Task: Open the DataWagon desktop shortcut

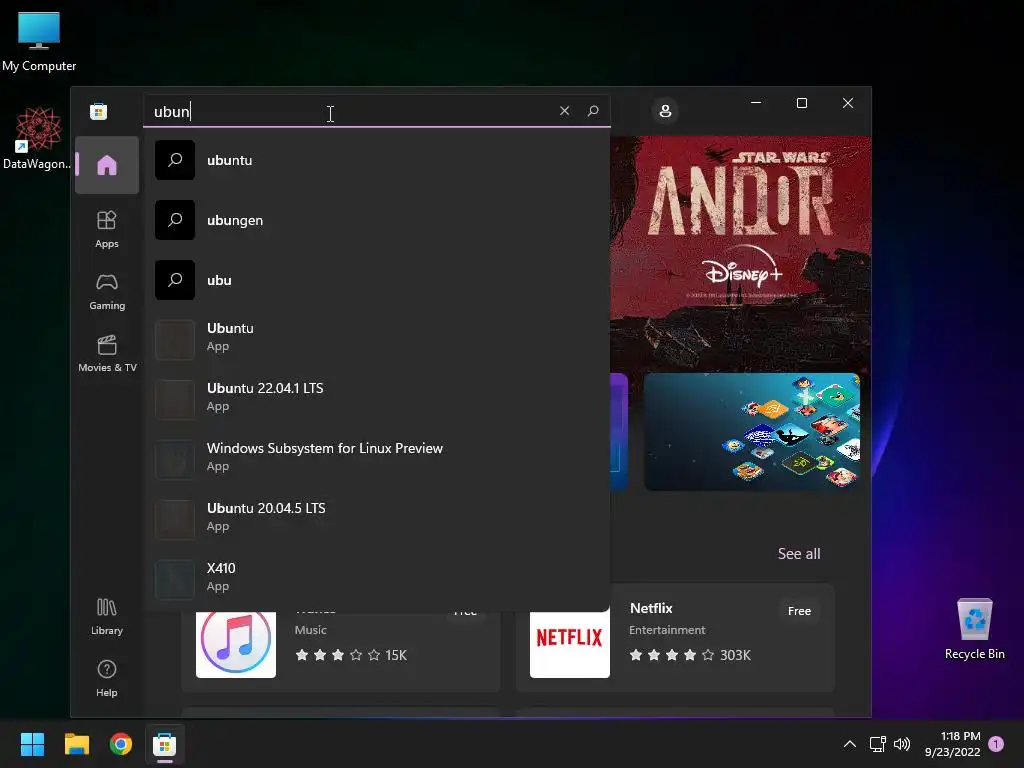Action: (37, 138)
